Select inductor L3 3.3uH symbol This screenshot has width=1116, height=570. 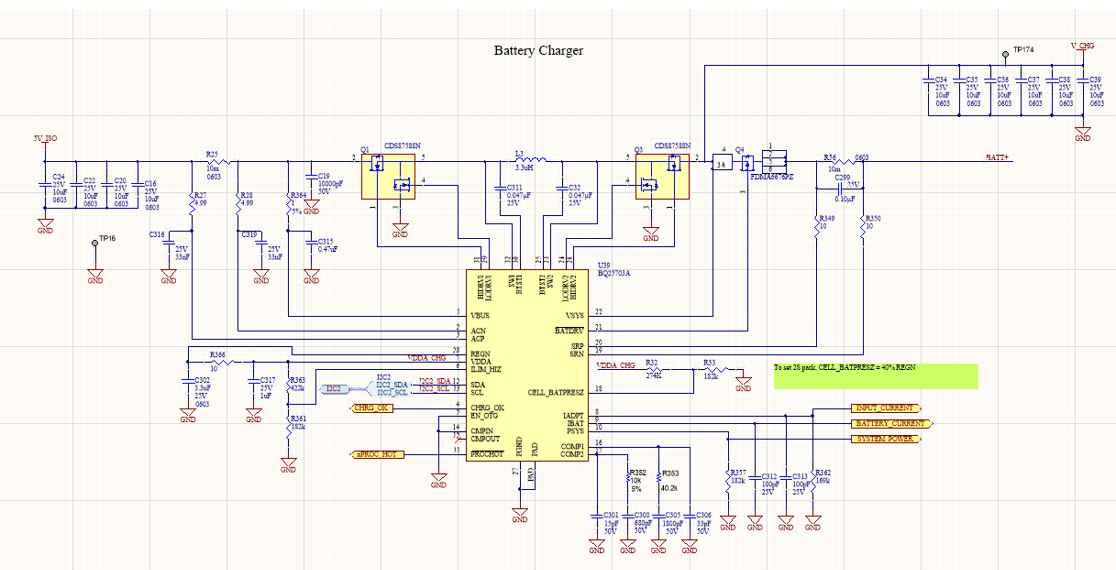coord(530,160)
